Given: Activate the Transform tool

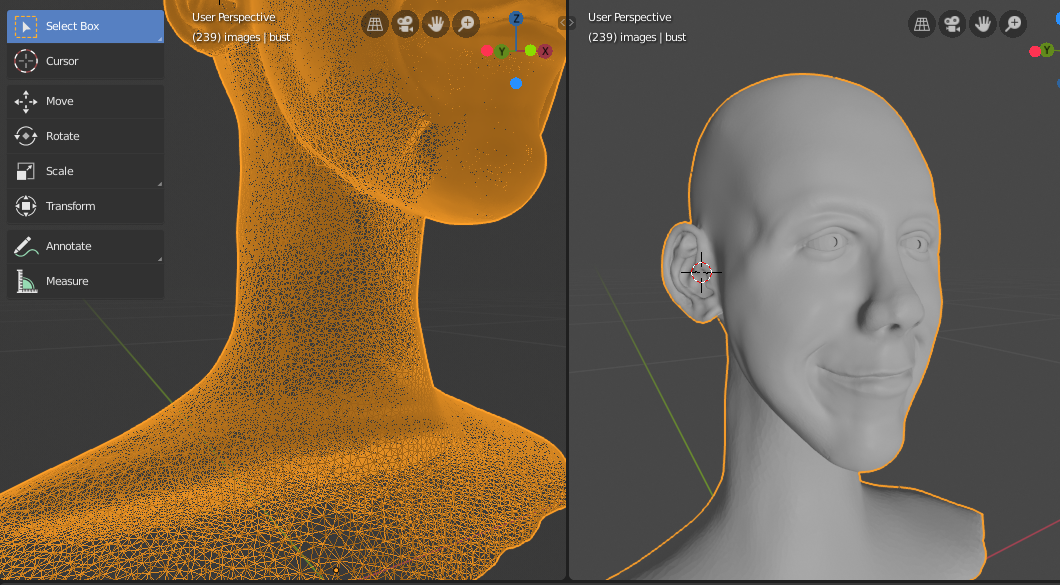Looking at the screenshot, I should pos(85,206).
